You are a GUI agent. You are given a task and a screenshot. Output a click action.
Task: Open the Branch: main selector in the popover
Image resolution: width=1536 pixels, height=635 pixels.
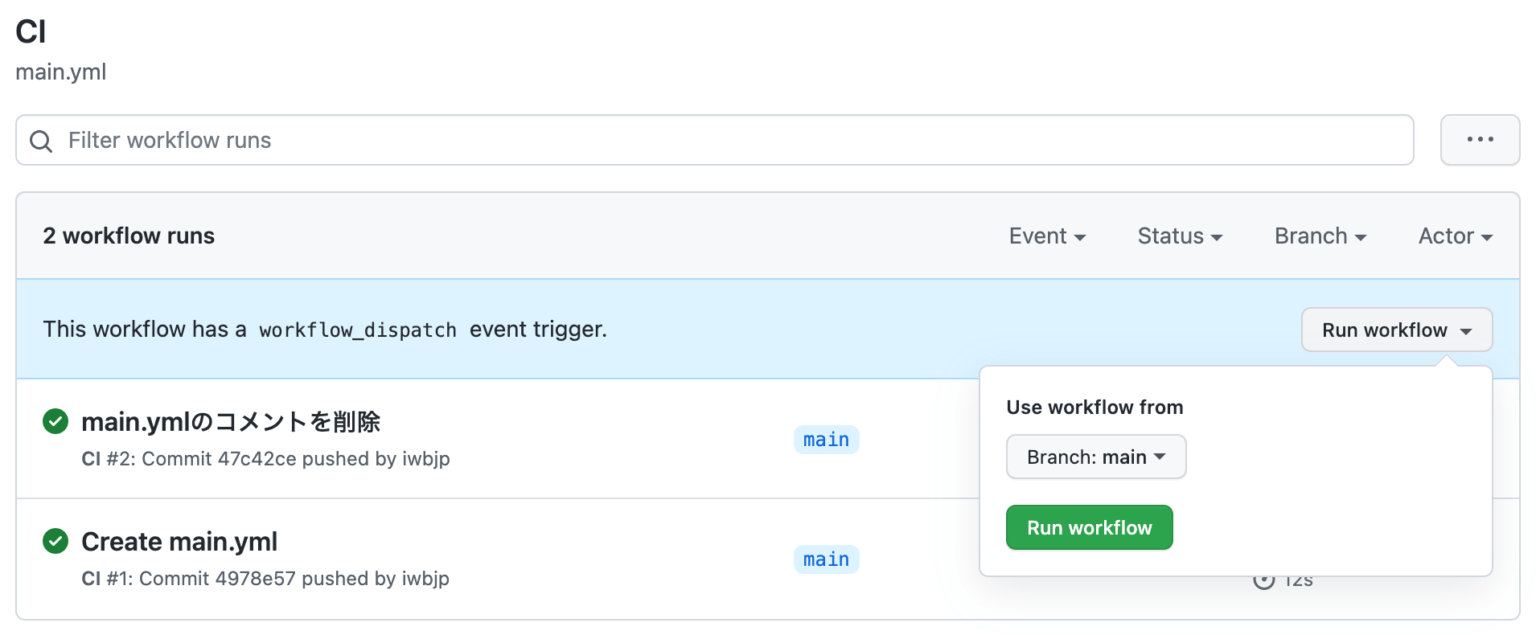pyautogui.click(x=1095, y=456)
